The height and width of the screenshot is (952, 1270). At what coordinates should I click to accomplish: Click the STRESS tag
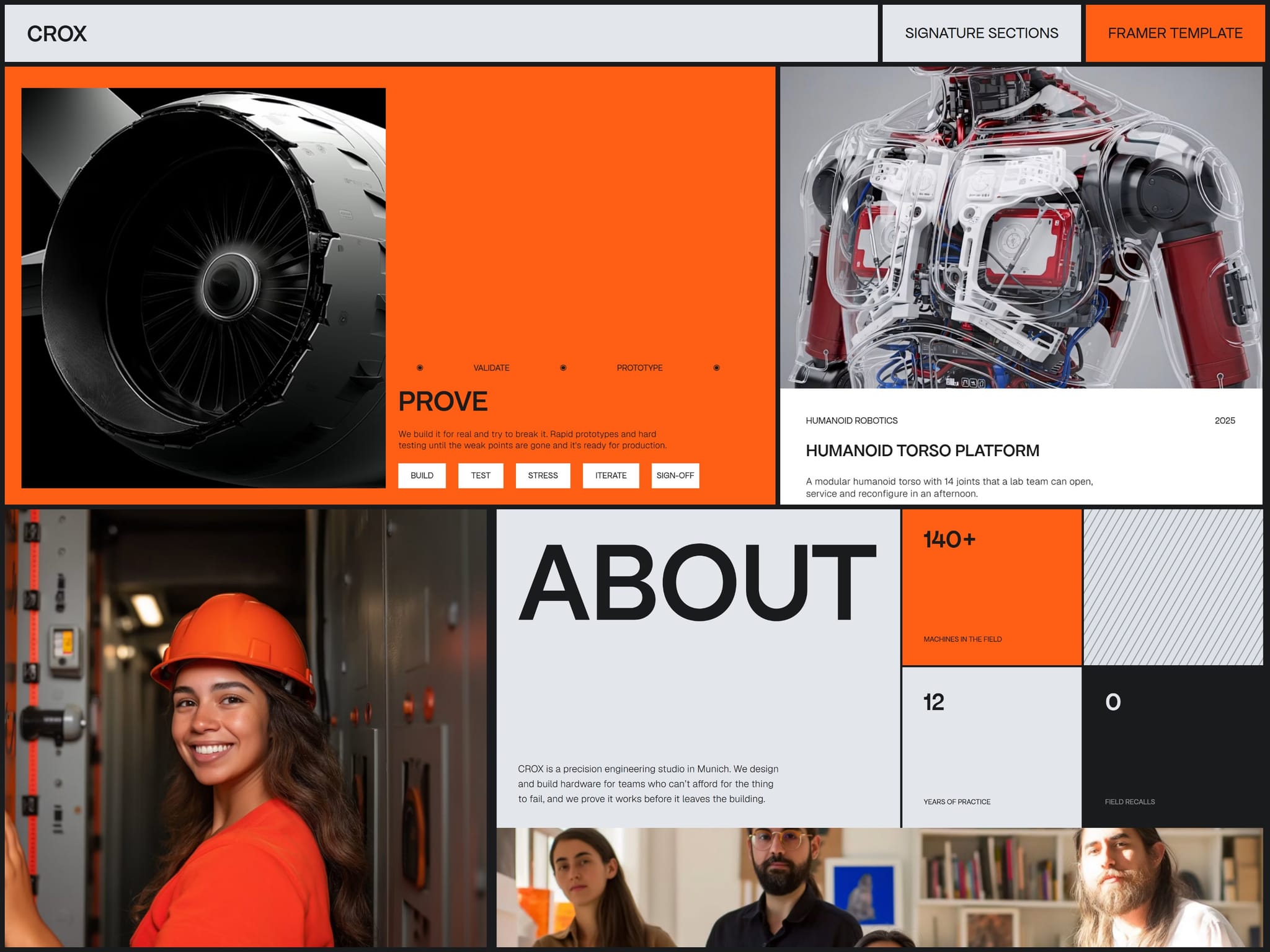pos(543,475)
